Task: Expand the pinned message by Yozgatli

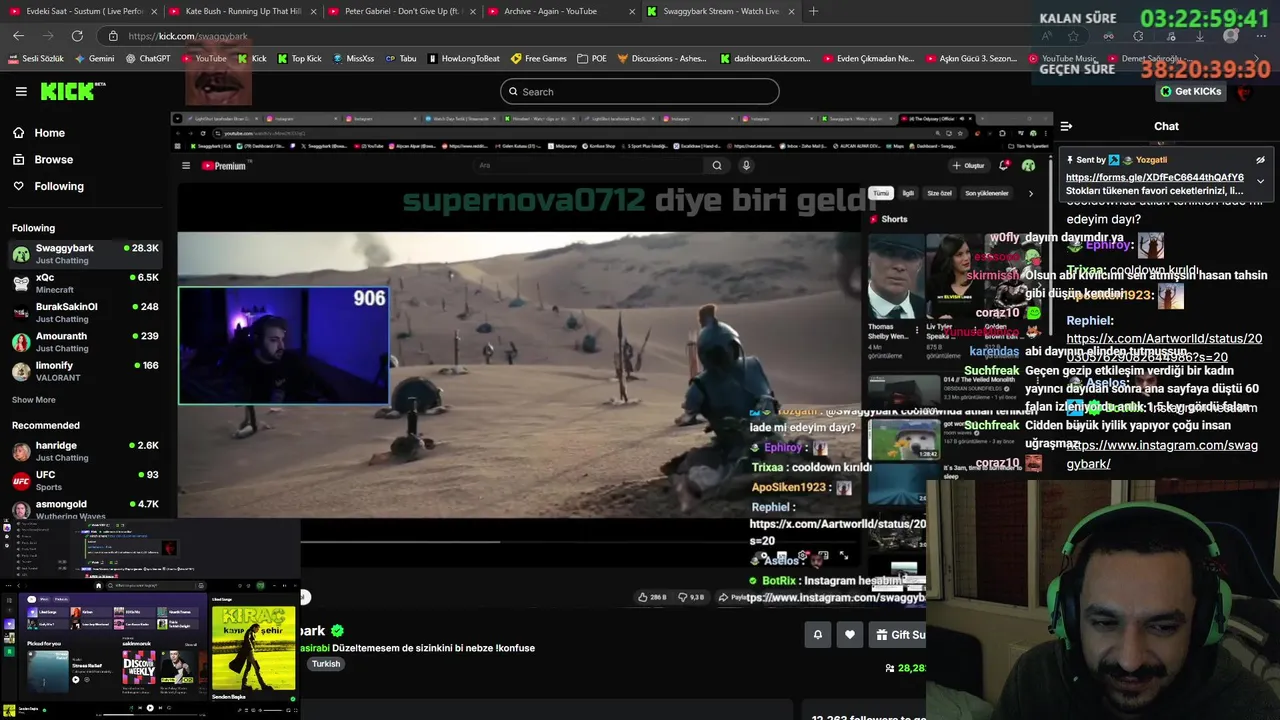Action: click(1260, 182)
